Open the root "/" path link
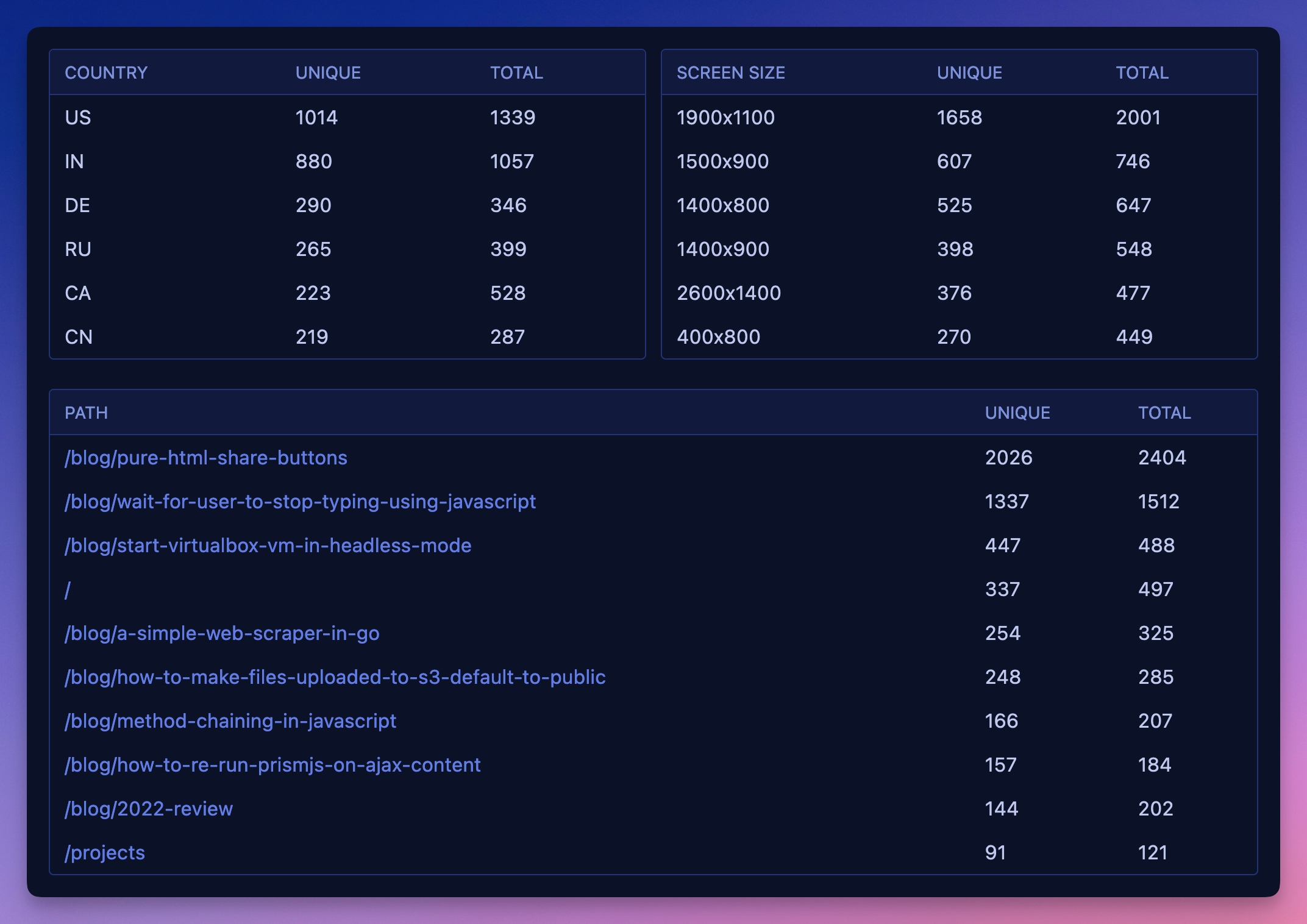The width and height of the screenshot is (1307, 924). click(68, 589)
